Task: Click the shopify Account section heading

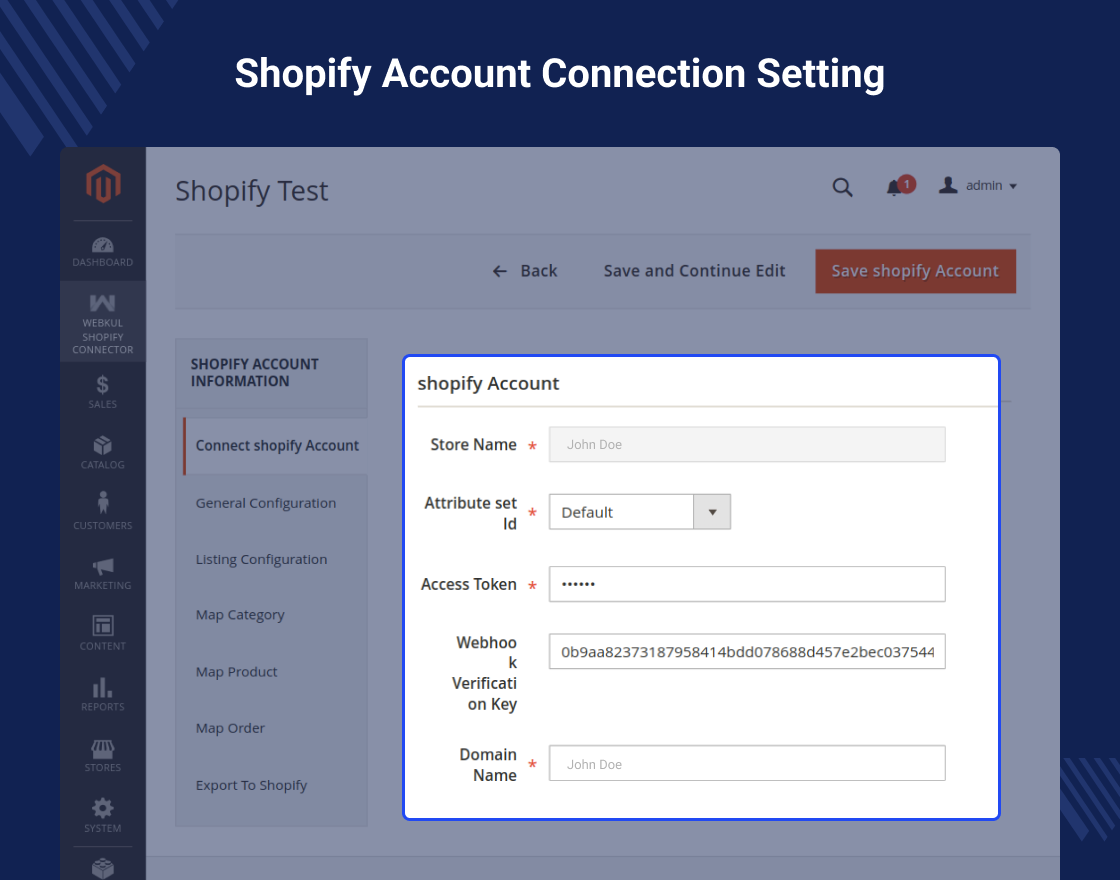Action: tap(489, 384)
